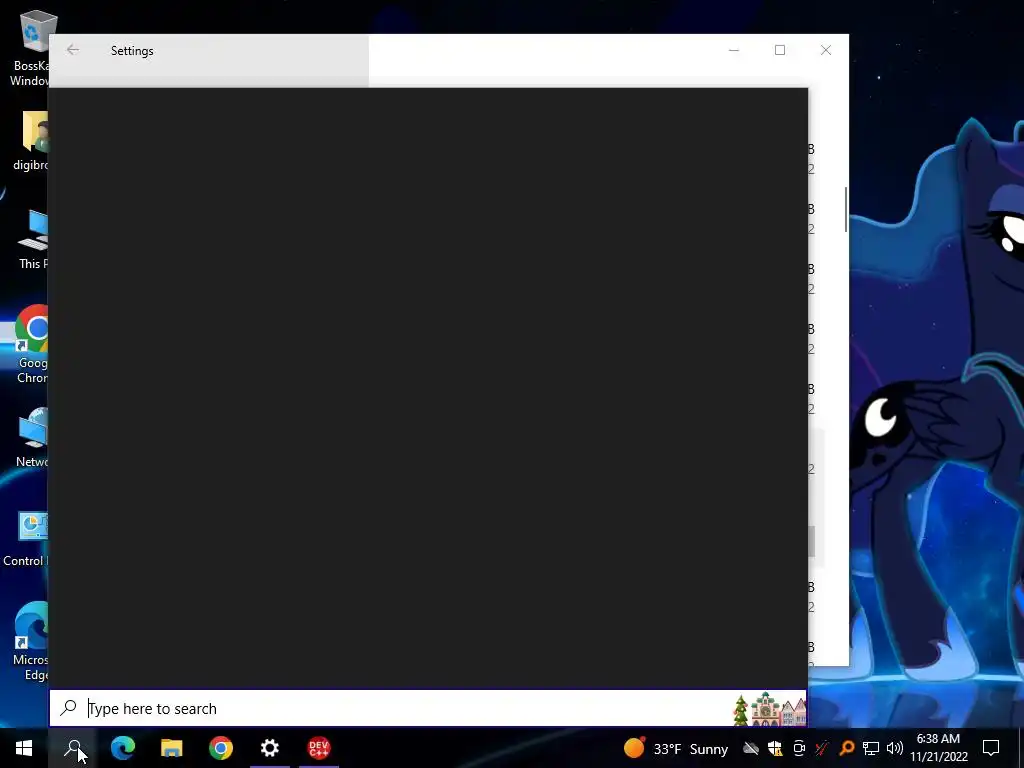
Task: Click the holiday village search highlight image
Action: pyautogui.click(x=769, y=710)
